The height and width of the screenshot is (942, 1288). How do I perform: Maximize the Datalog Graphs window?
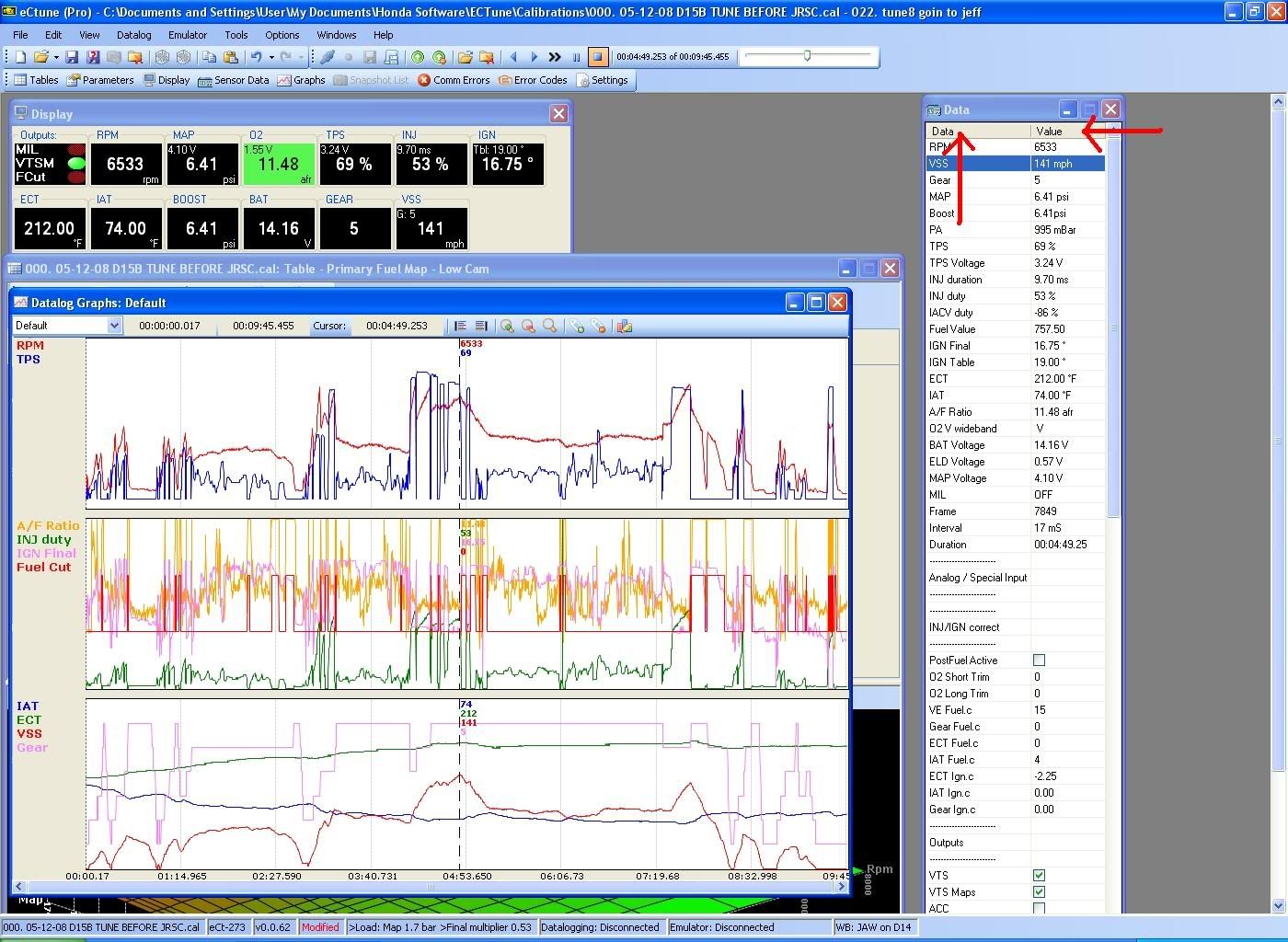[x=816, y=302]
